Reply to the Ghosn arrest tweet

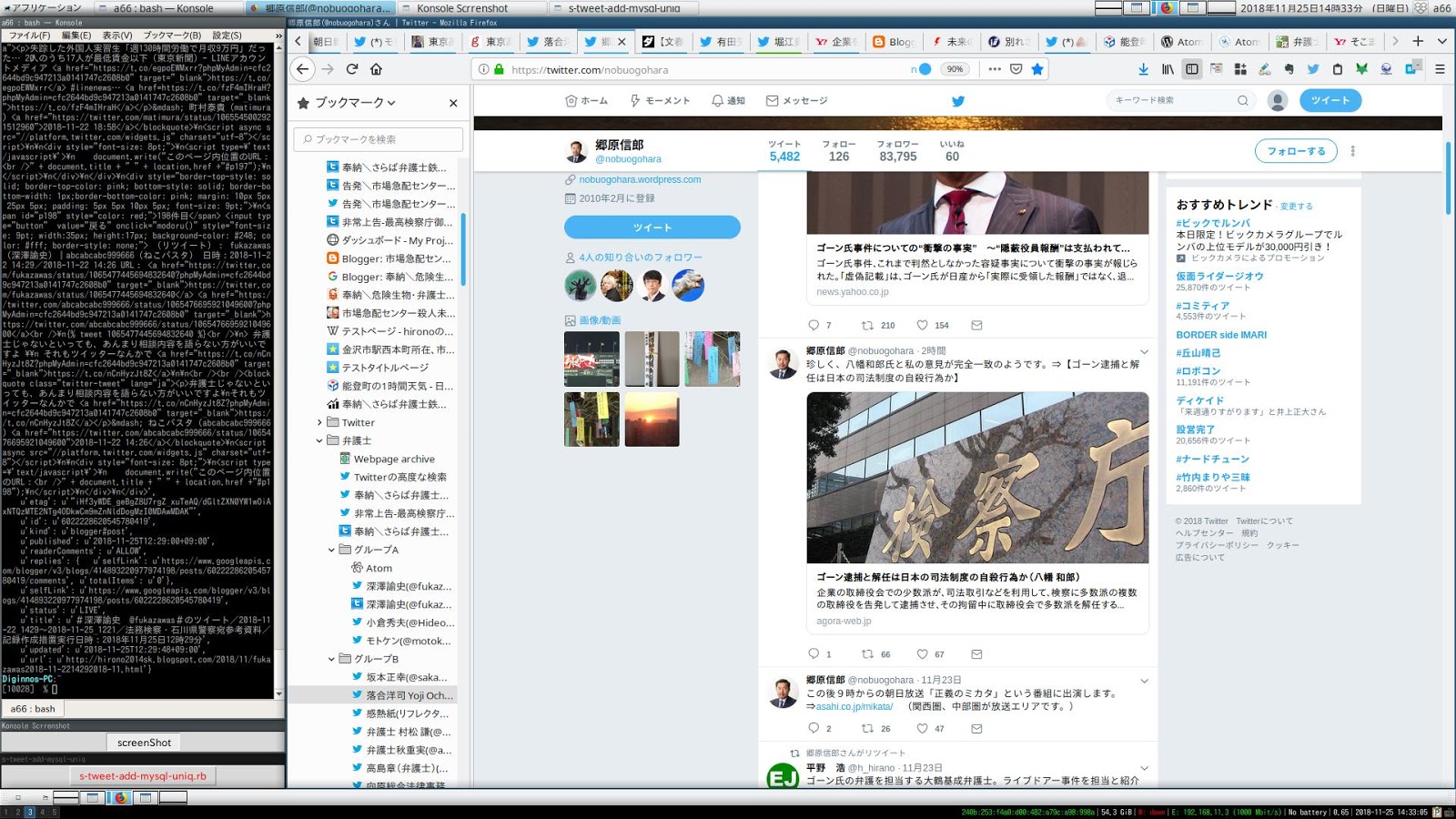coord(814,654)
